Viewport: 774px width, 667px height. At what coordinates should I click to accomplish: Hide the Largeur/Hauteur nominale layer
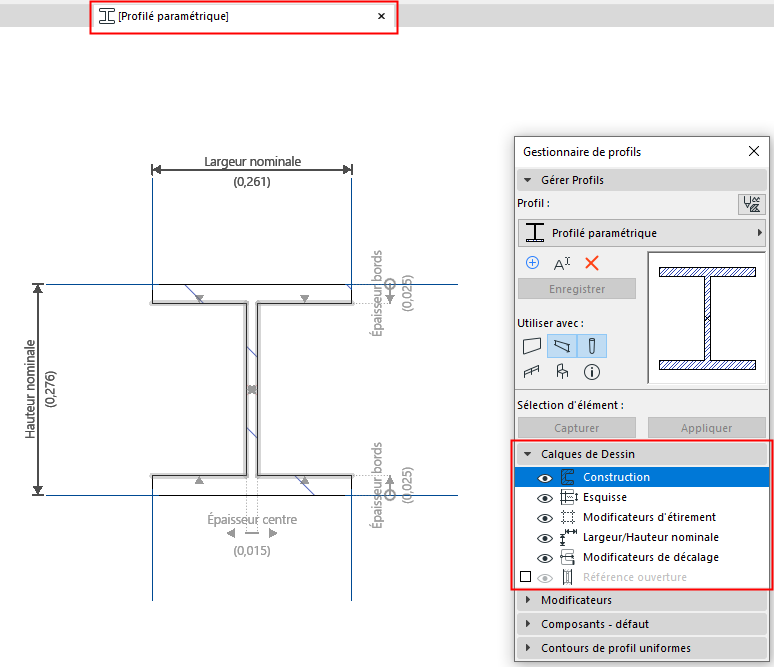coord(545,538)
